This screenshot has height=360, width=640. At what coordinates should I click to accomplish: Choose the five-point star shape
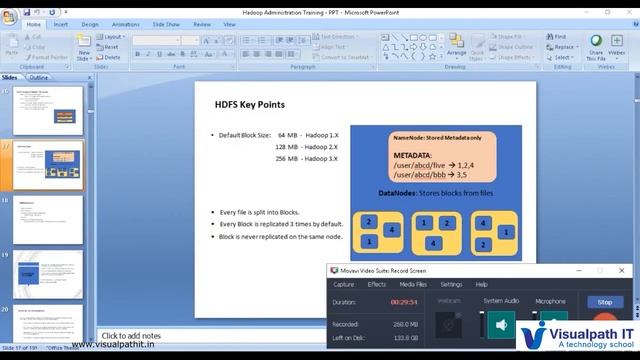[x=432, y=57]
